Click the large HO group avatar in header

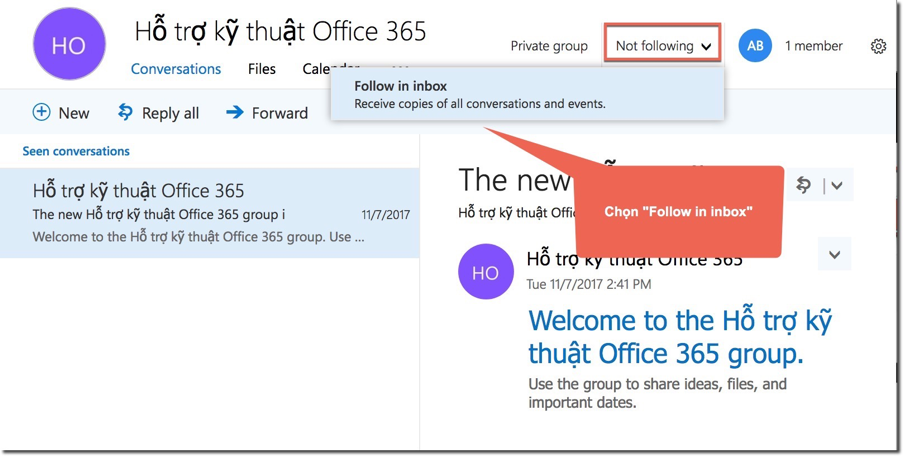point(69,46)
